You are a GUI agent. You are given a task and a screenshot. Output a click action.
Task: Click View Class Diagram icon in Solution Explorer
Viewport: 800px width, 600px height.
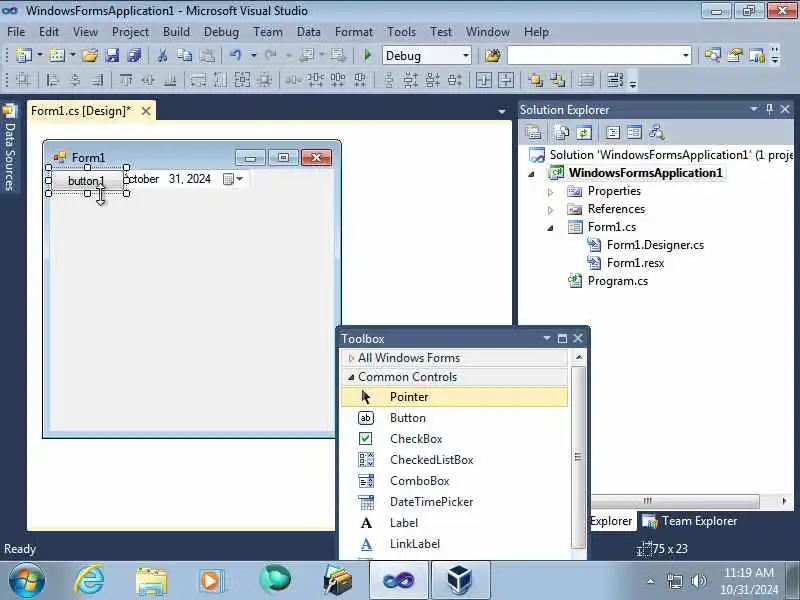click(x=657, y=133)
